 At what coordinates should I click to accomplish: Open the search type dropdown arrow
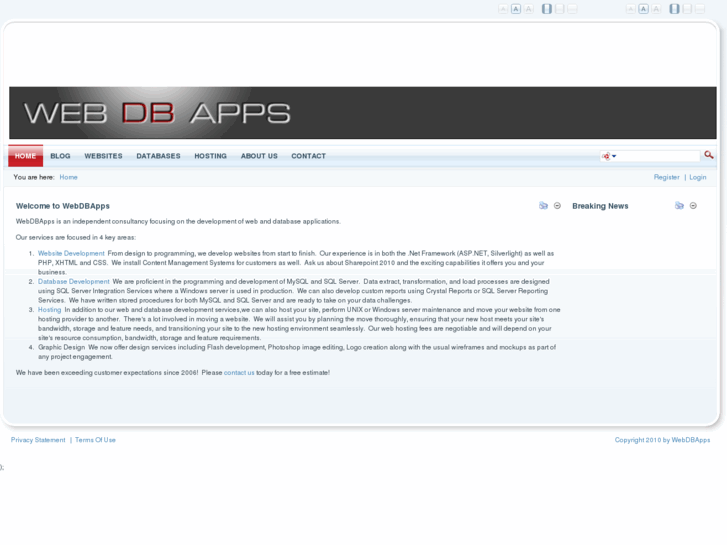tap(614, 156)
